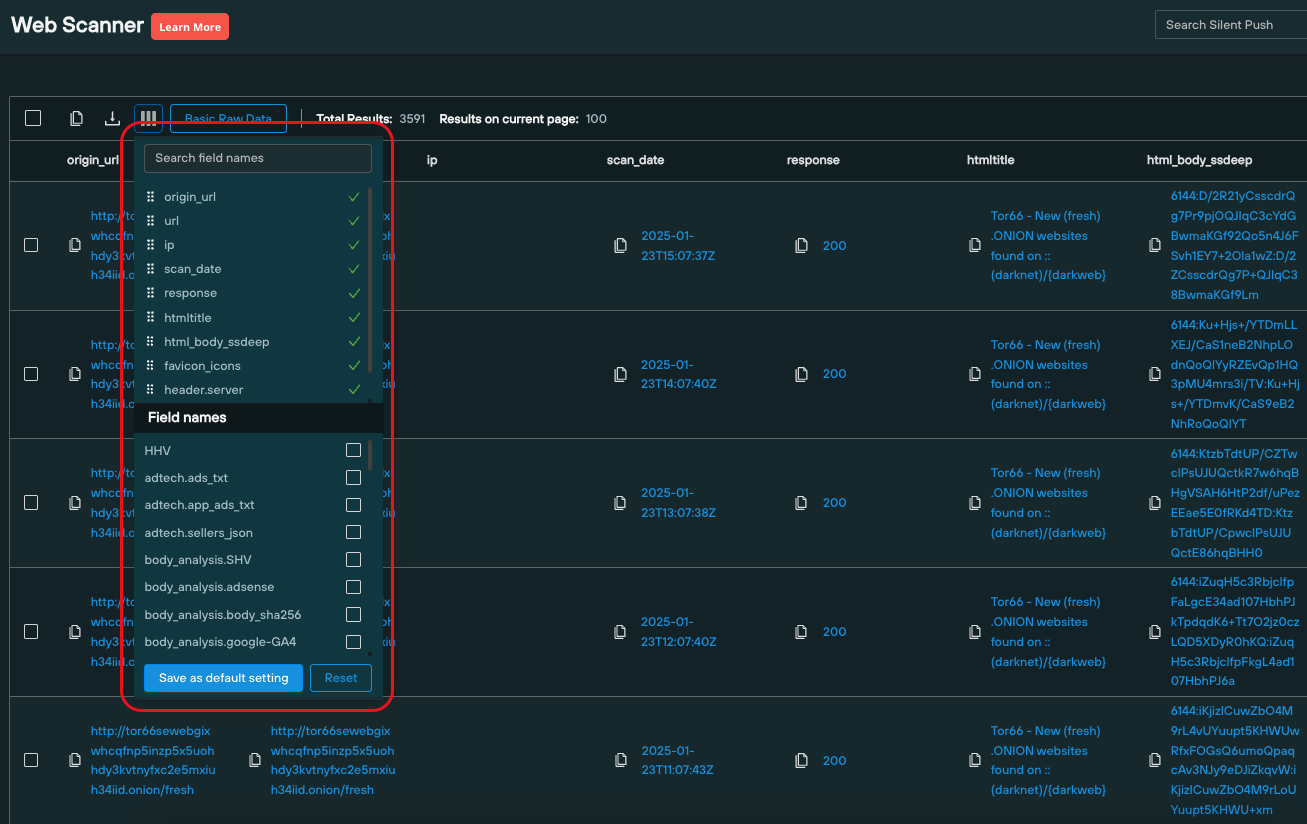This screenshot has width=1307, height=824.
Task: Copy scan_date 2025-01-23T13:07:38Z value
Action: [620, 503]
